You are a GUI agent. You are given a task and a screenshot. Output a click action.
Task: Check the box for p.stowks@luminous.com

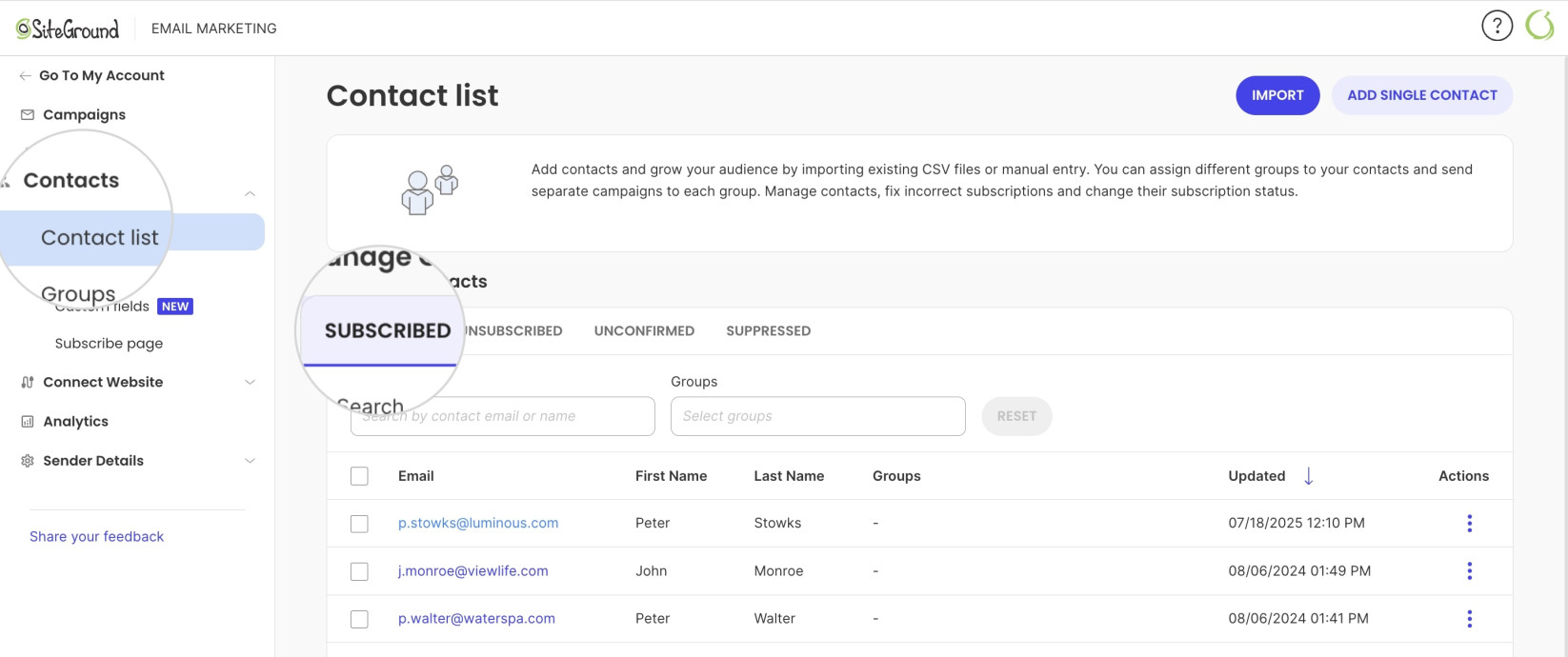[x=359, y=524]
